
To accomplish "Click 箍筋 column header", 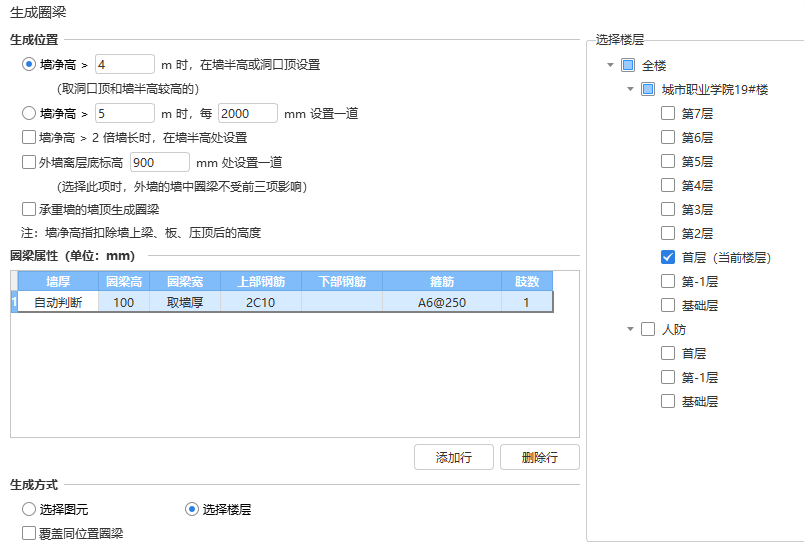I will [442, 281].
